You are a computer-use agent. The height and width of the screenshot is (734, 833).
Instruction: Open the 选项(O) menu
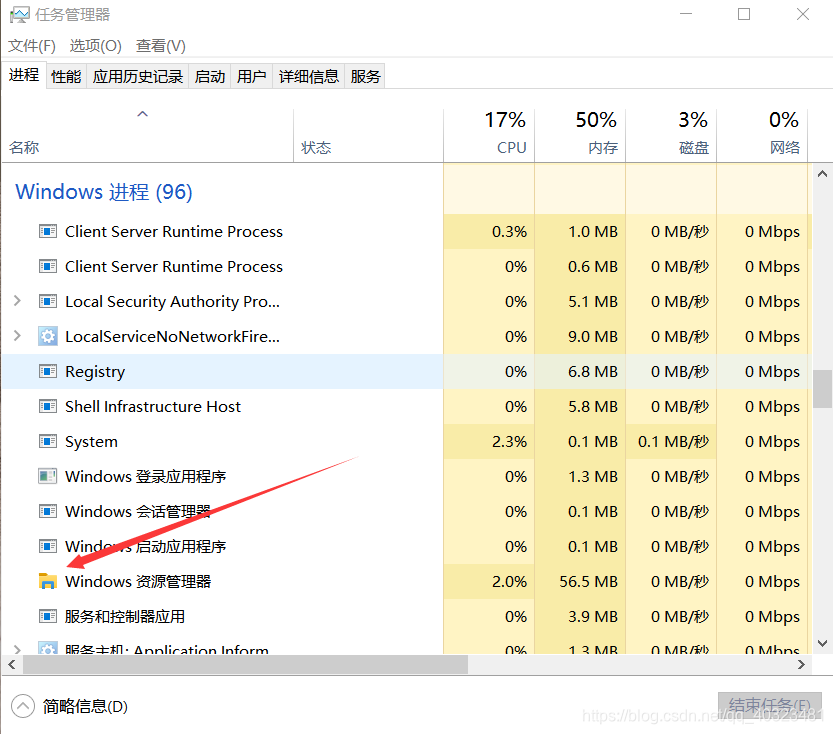(96, 46)
